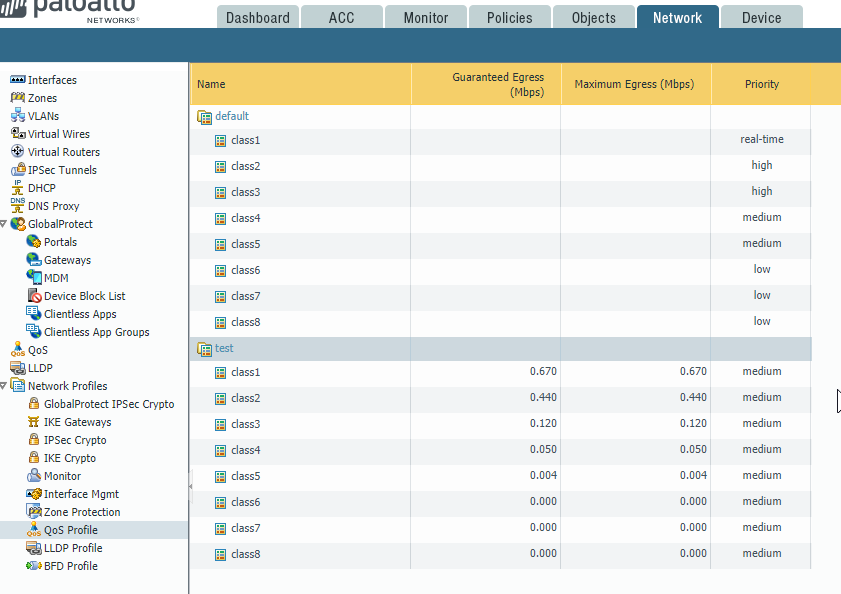The height and width of the screenshot is (594, 841).
Task: Collapse the Network Profiles tree node
Action: [x=4, y=386]
